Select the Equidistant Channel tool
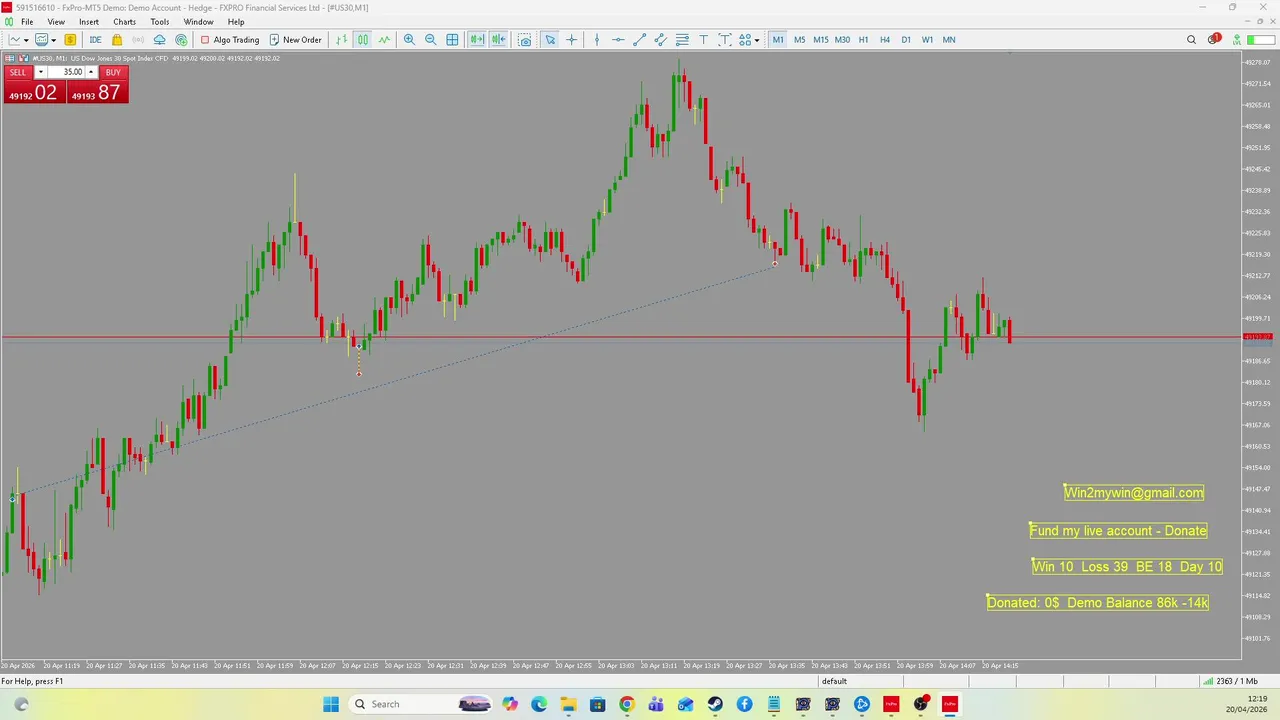The height and width of the screenshot is (720, 1280). coord(661,40)
